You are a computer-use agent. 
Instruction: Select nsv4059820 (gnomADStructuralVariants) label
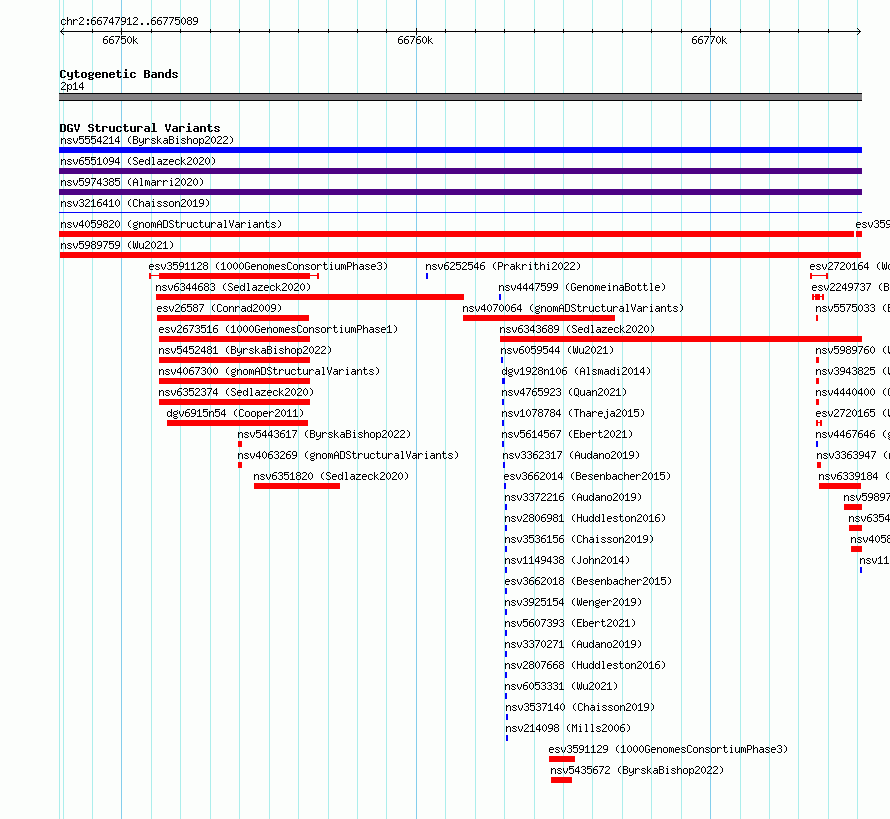point(171,224)
